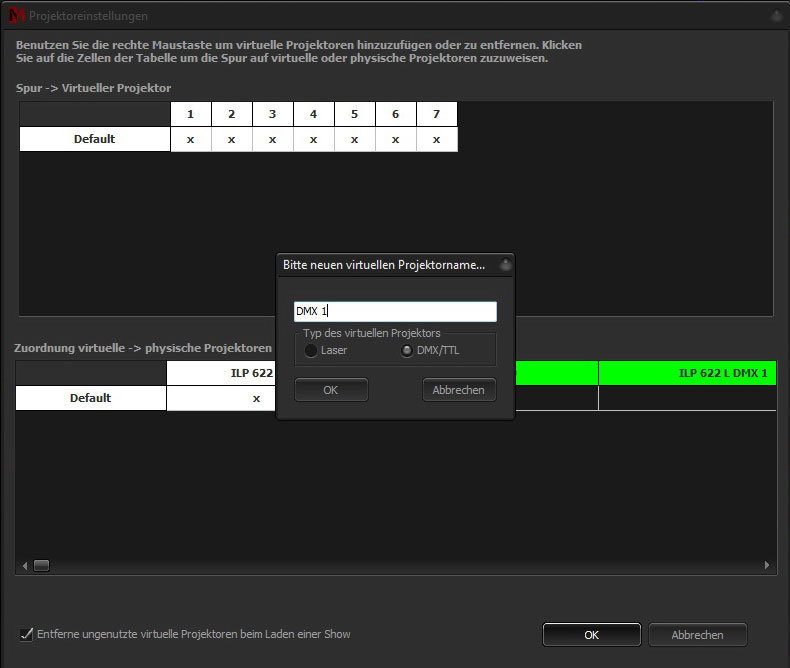Toggle Default track cell under projector 1

pyautogui.click(x=190, y=139)
